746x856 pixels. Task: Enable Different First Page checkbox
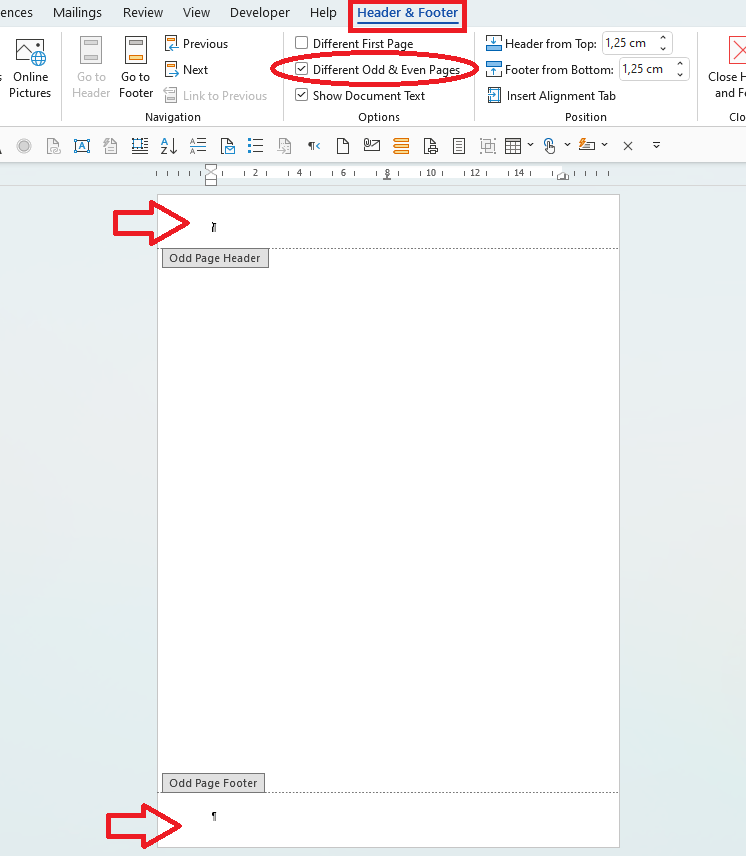[x=301, y=43]
